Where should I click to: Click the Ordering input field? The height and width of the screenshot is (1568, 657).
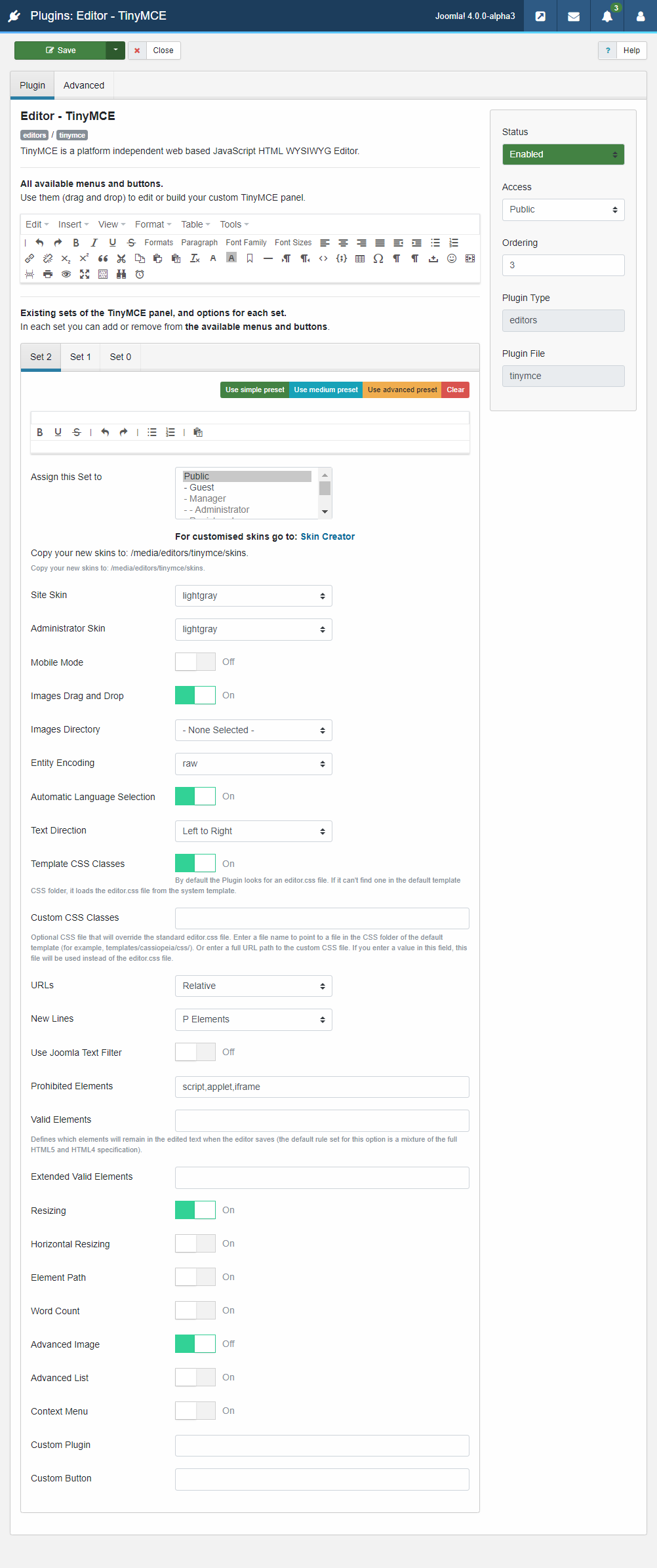pos(563,266)
